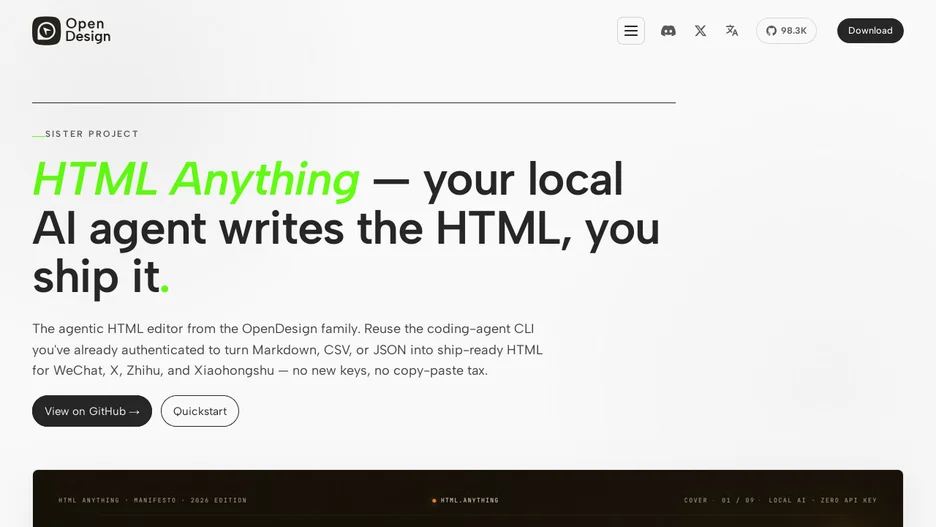
Task: Click the Open Design wordmark text
Action: click(x=88, y=30)
